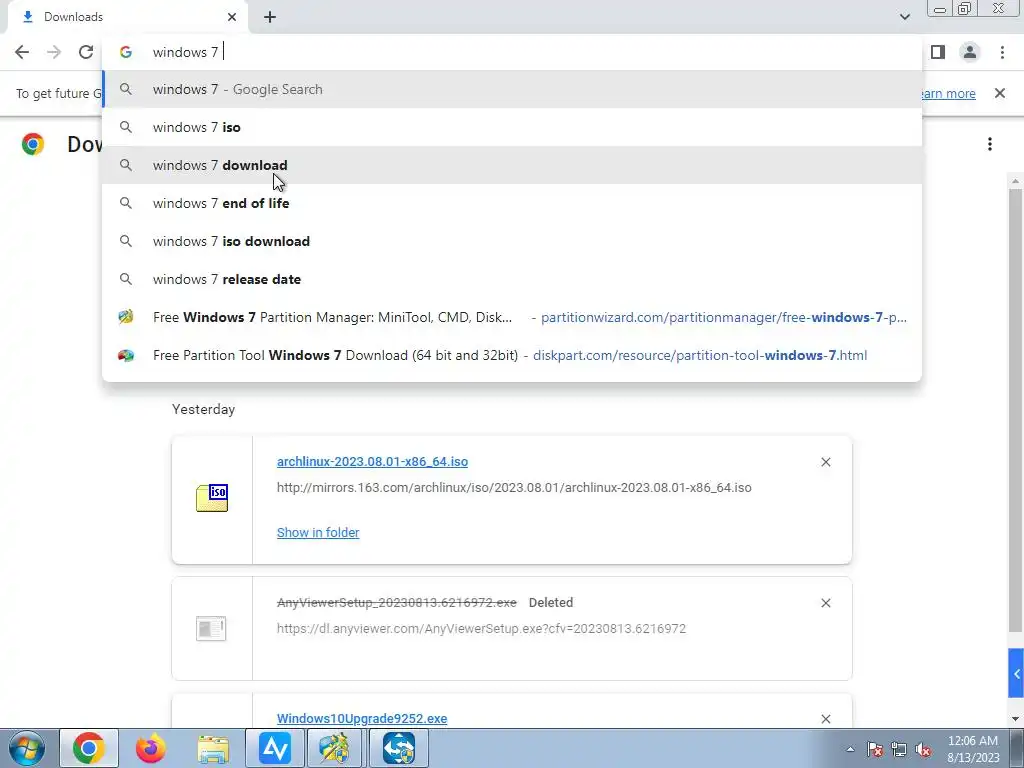Click the anyviewer.com download URL text
The height and width of the screenshot is (768, 1024).
pyautogui.click(x=481, y=629)
